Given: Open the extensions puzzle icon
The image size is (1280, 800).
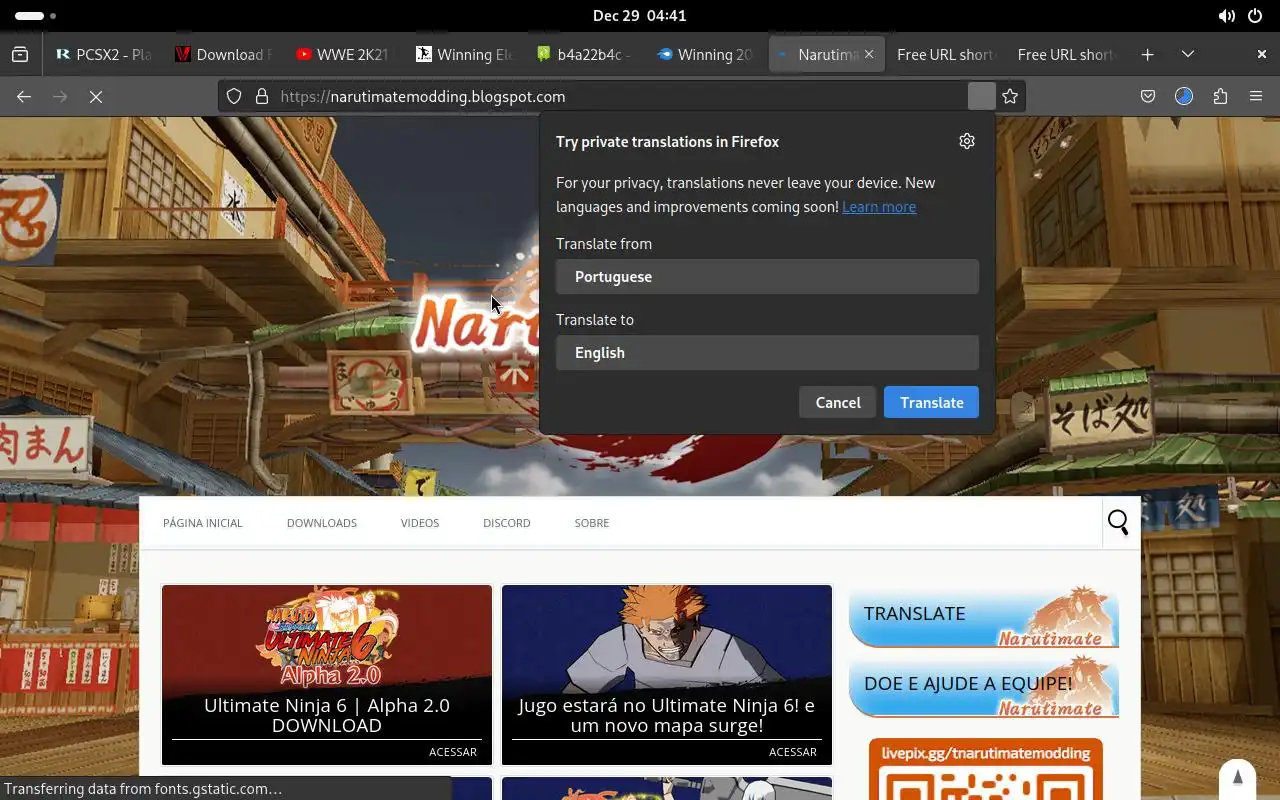Looking at the screenshot, I should click(1220, 97).
